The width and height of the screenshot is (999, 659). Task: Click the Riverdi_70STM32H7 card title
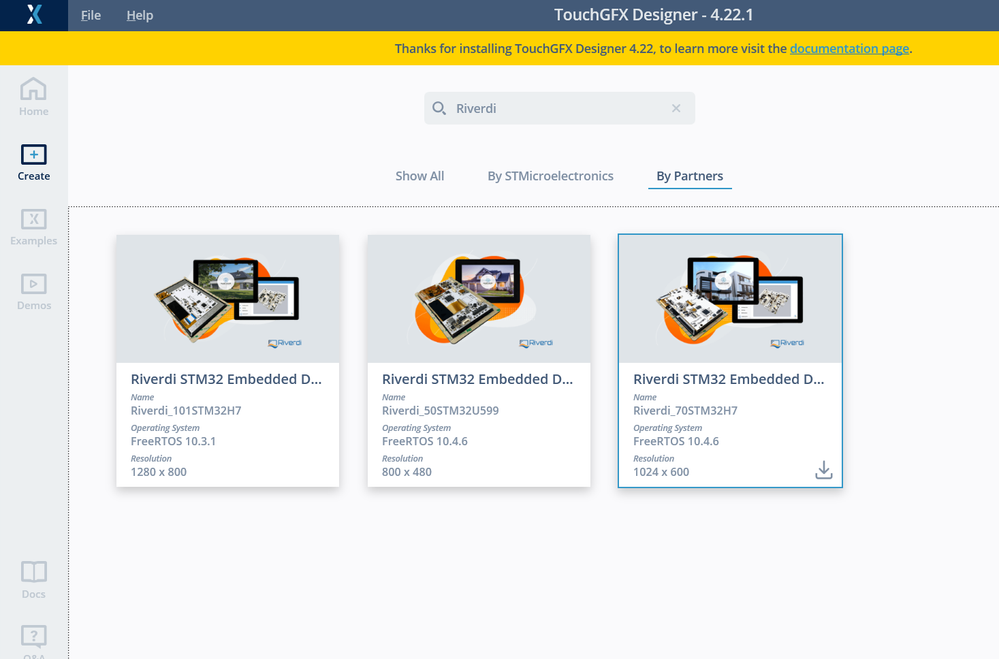728,379
